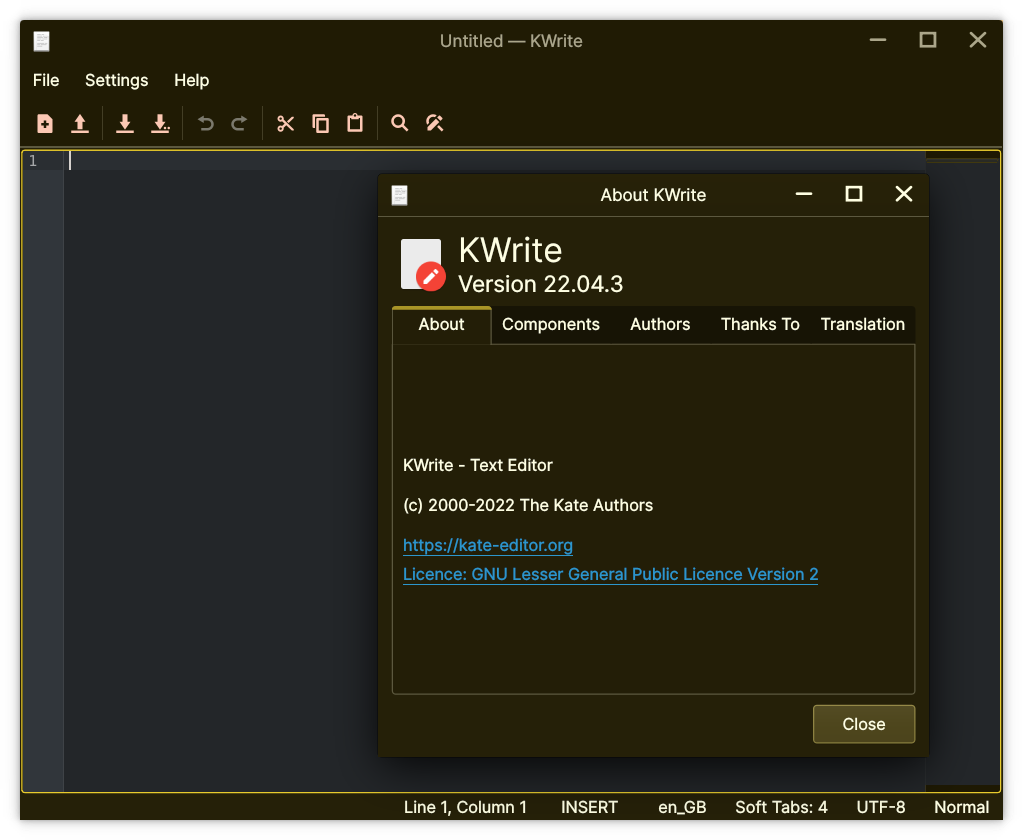Screen dimensions: 1023x840
Task: Click the editor scrollbar minimap on right
Action: point(962,470)
